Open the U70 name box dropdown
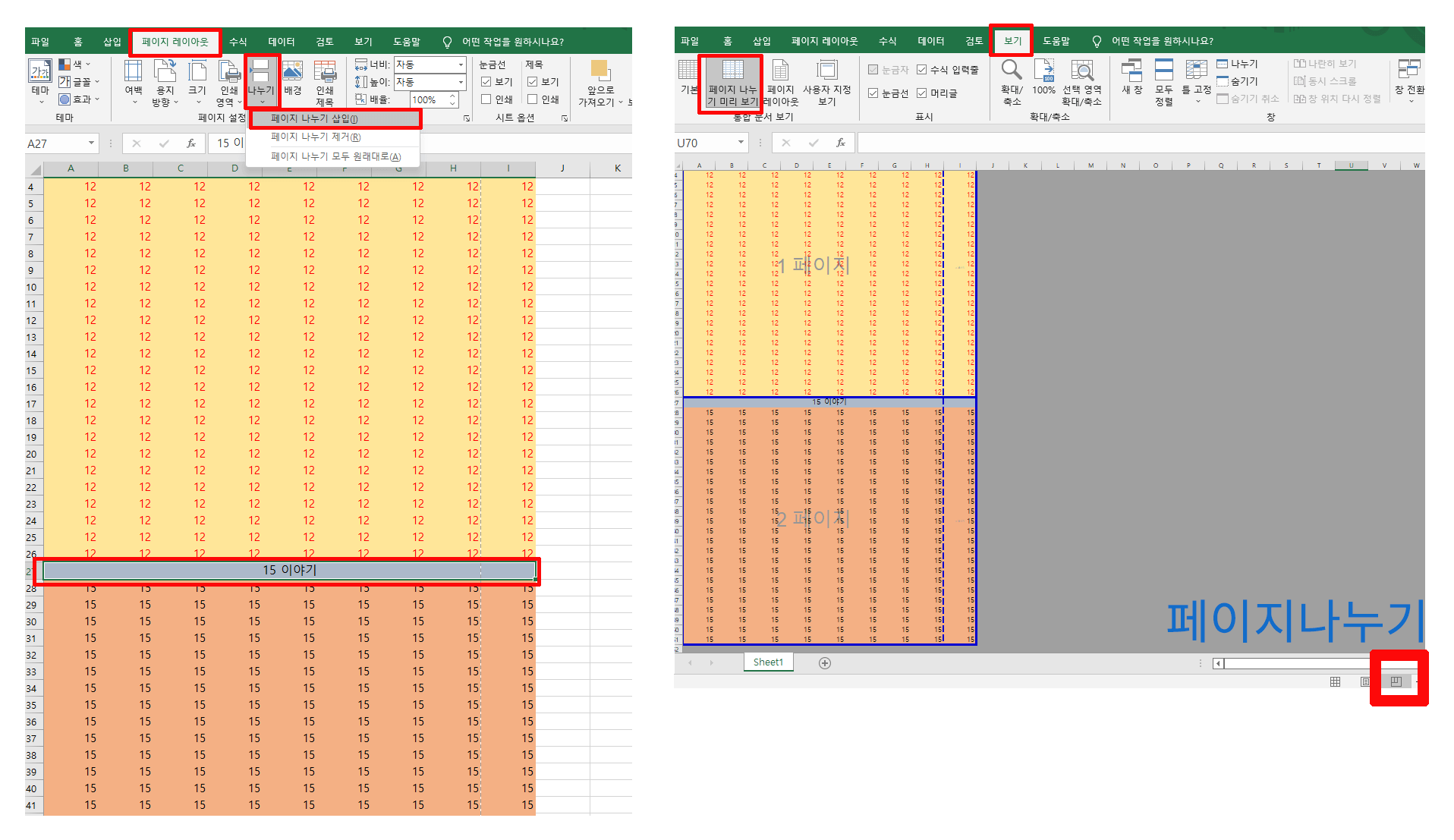This screenshot has width=1454, height=840. point(741,143)
